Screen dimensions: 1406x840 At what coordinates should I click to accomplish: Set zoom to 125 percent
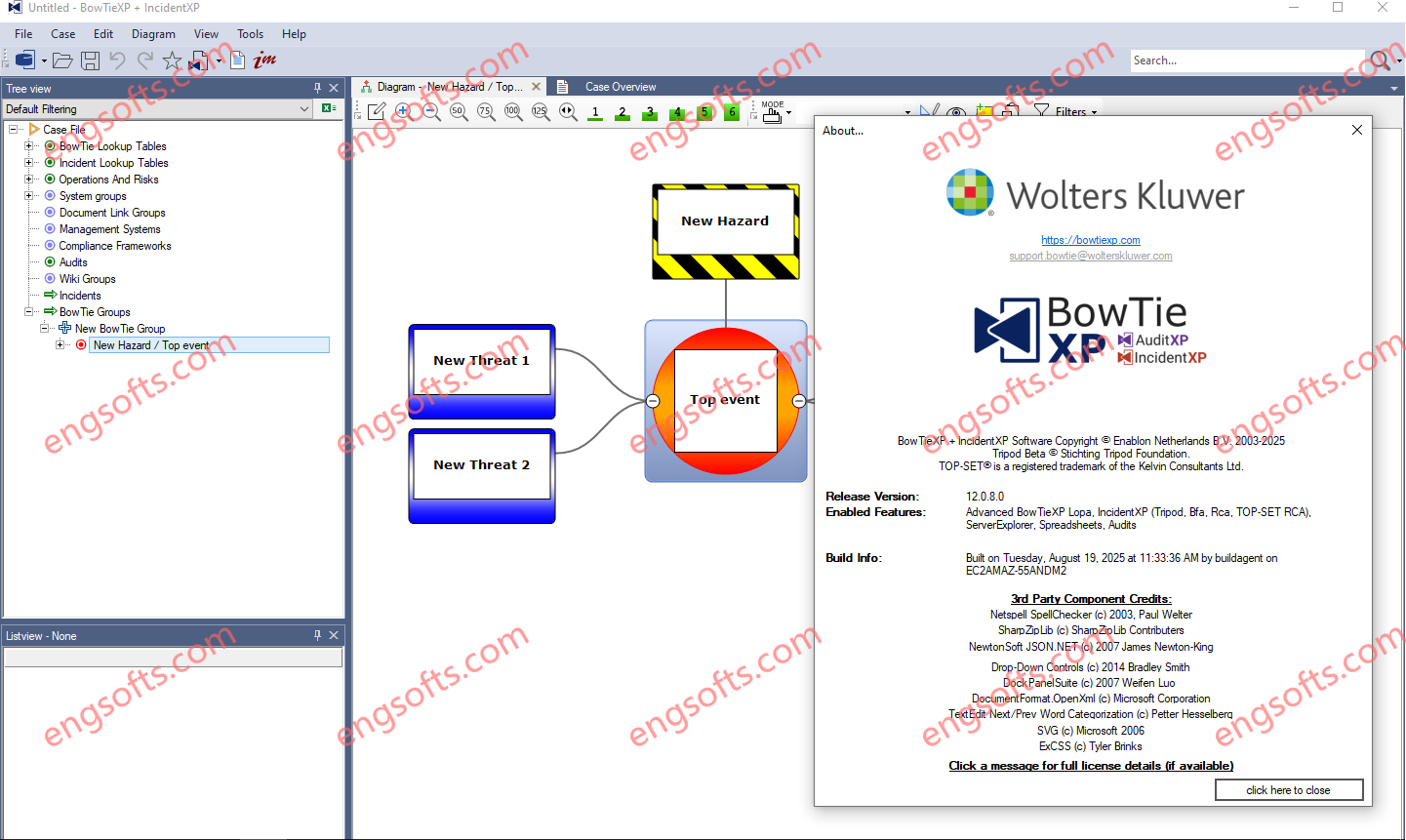point(541,112)
